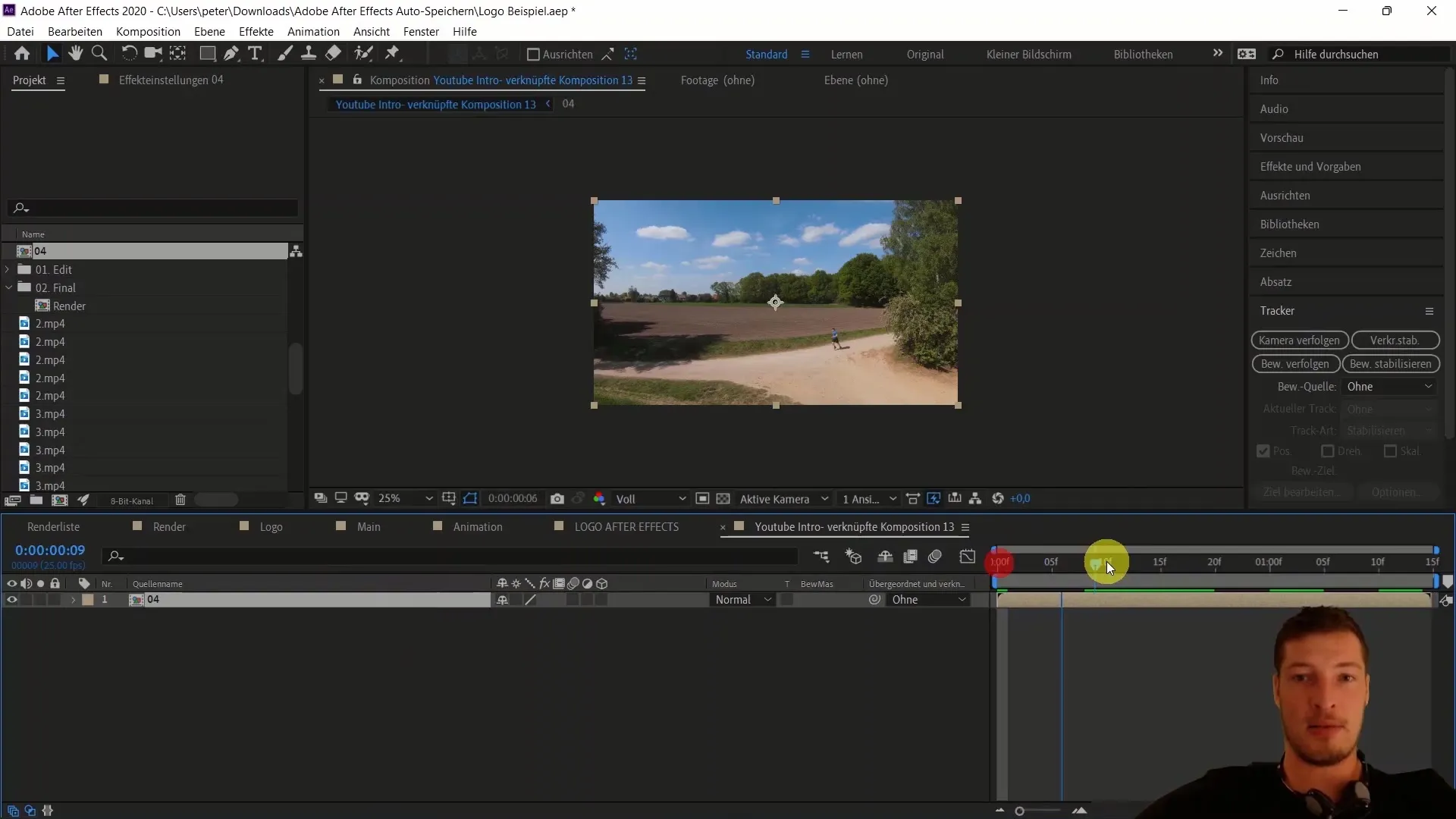Select the Puppet Pin tool icon
This screenshot has width=1456, height=819.
point(393,53)
